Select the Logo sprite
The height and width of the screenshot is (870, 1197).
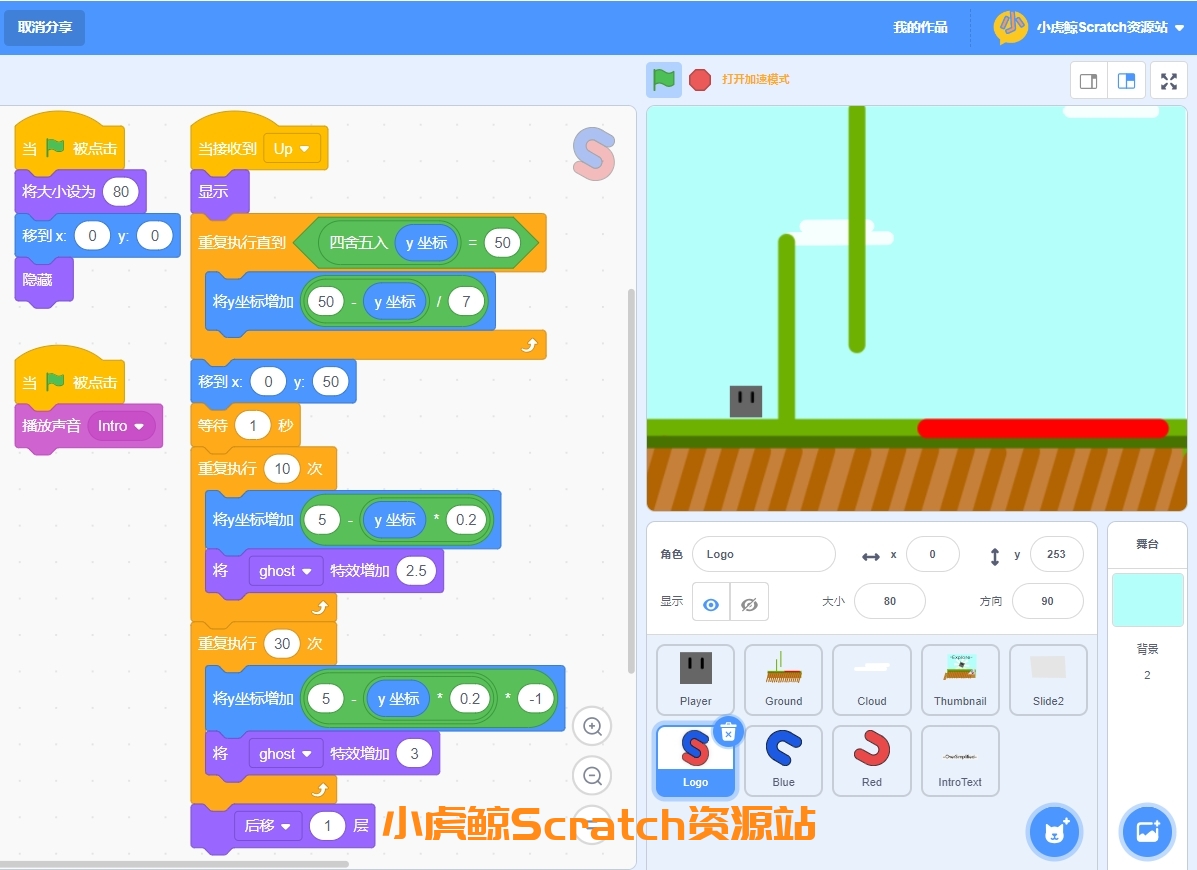tap(695, 761)
